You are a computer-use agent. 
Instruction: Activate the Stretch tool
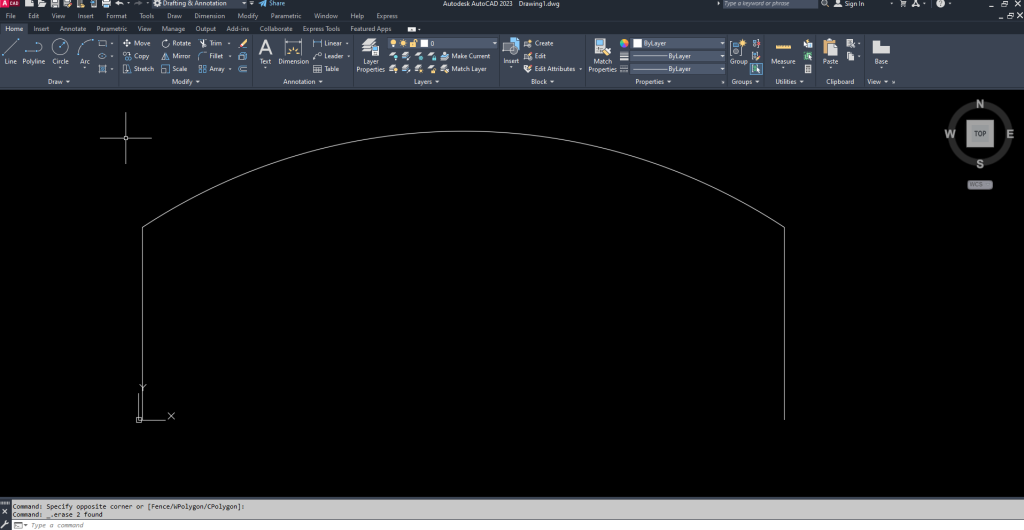click(138, 69)
